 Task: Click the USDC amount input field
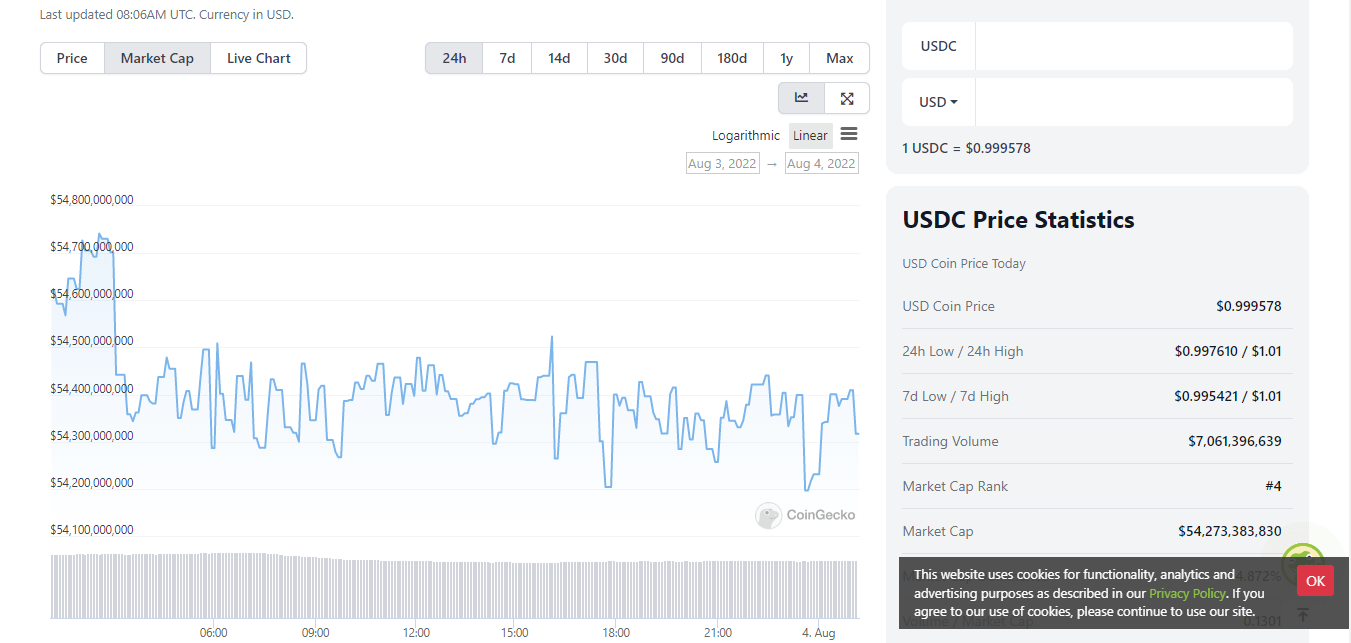[1133, 46]
